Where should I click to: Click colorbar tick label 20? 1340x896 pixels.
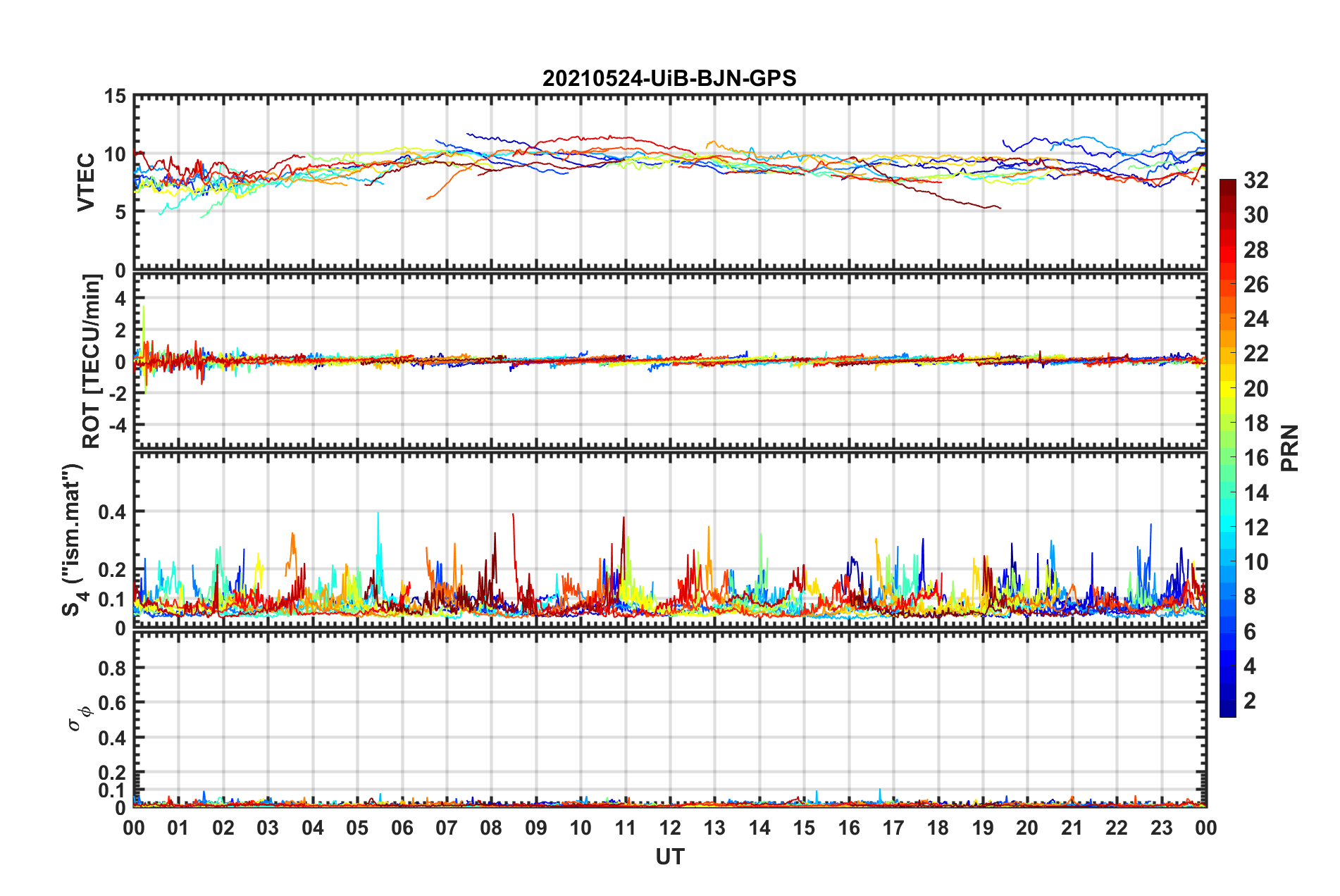(x=1256, y=389)
